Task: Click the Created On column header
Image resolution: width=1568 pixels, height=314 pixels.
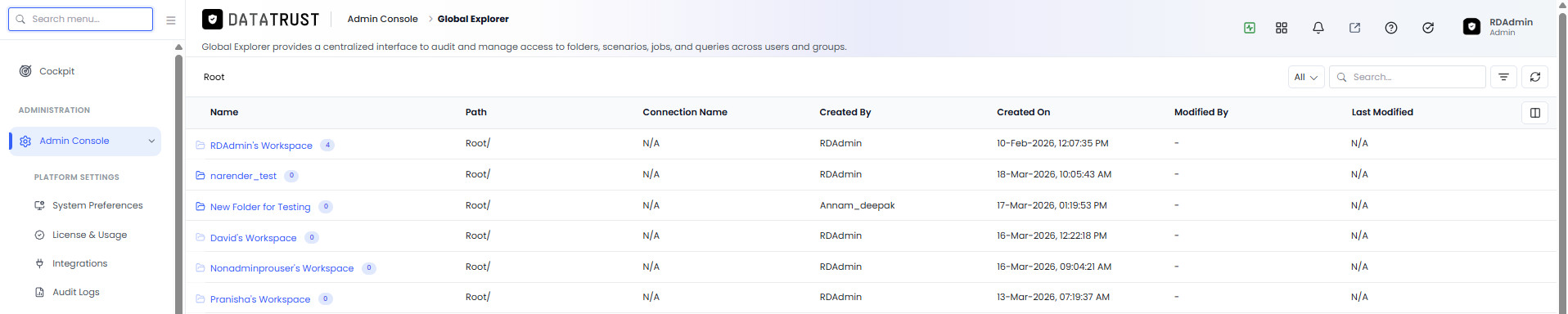Action: [1023, 112]
